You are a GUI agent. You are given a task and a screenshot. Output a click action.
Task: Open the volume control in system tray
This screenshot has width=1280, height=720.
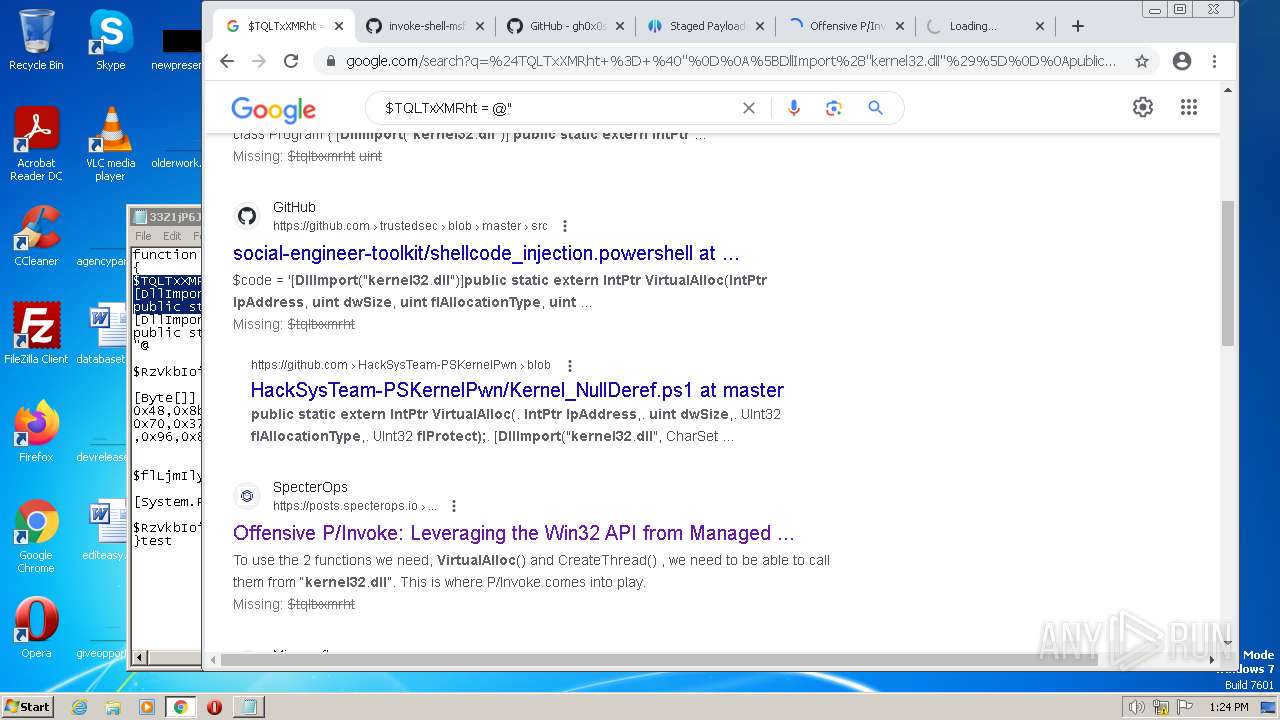tap(1137, 707)
